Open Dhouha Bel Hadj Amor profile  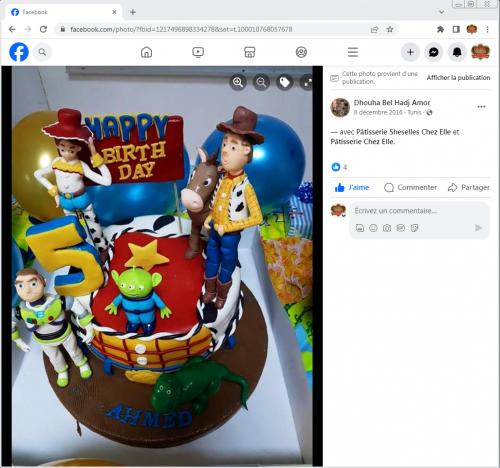click(392, 102)
